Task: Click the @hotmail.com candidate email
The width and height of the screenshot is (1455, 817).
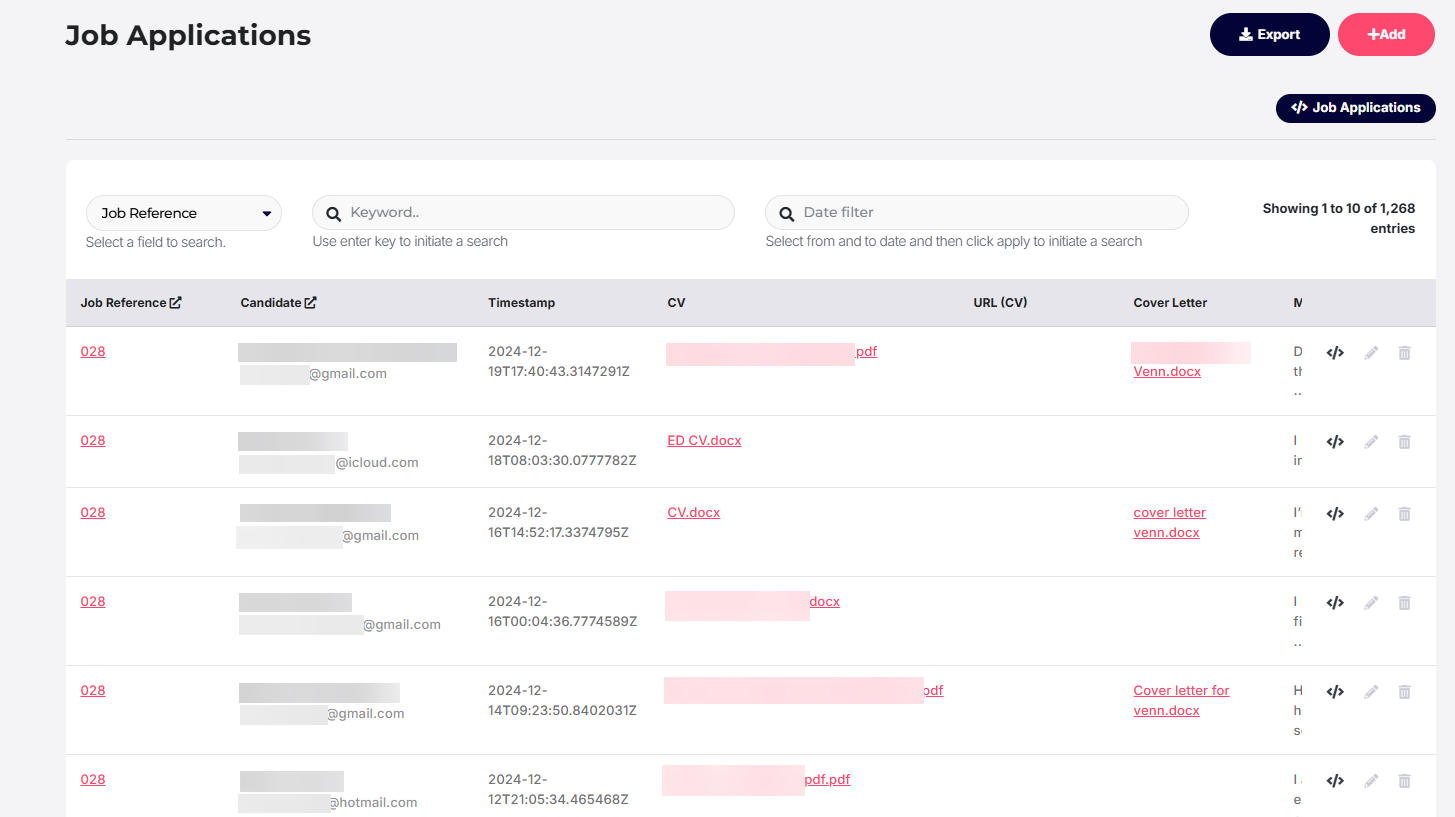Action: coord(373,802)
